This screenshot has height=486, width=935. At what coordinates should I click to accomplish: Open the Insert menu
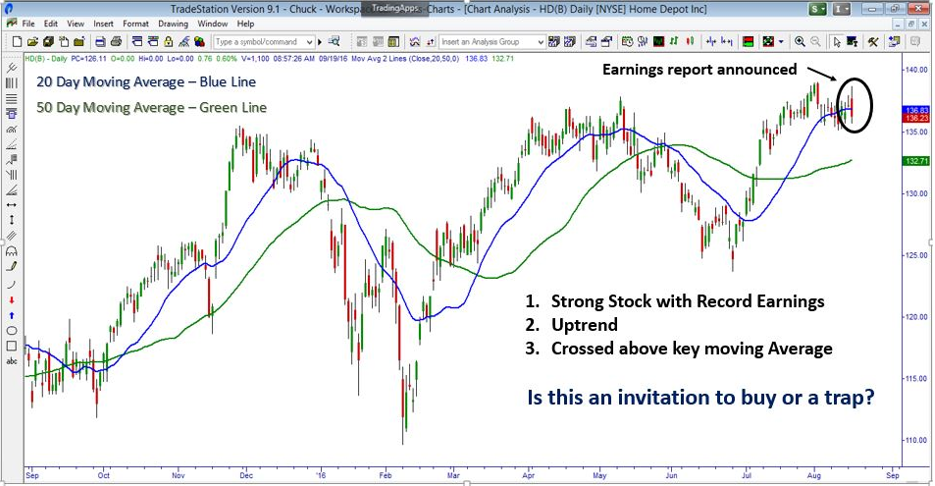103,24
